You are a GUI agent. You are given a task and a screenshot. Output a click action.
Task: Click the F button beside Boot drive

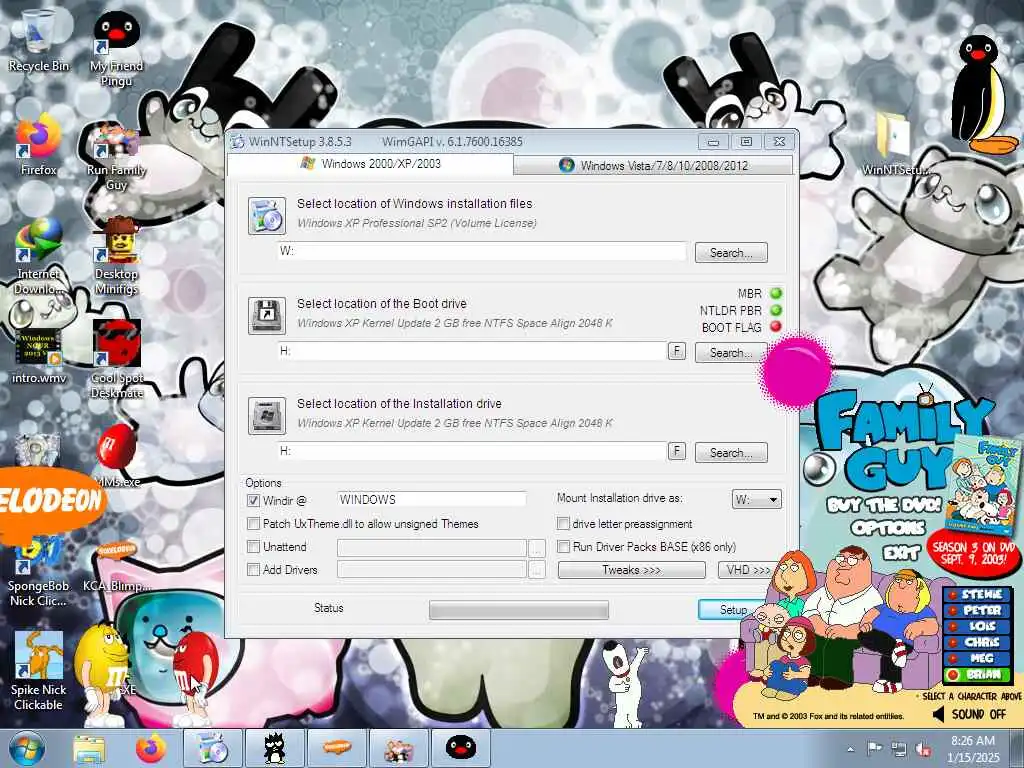(x=677, y=351)
